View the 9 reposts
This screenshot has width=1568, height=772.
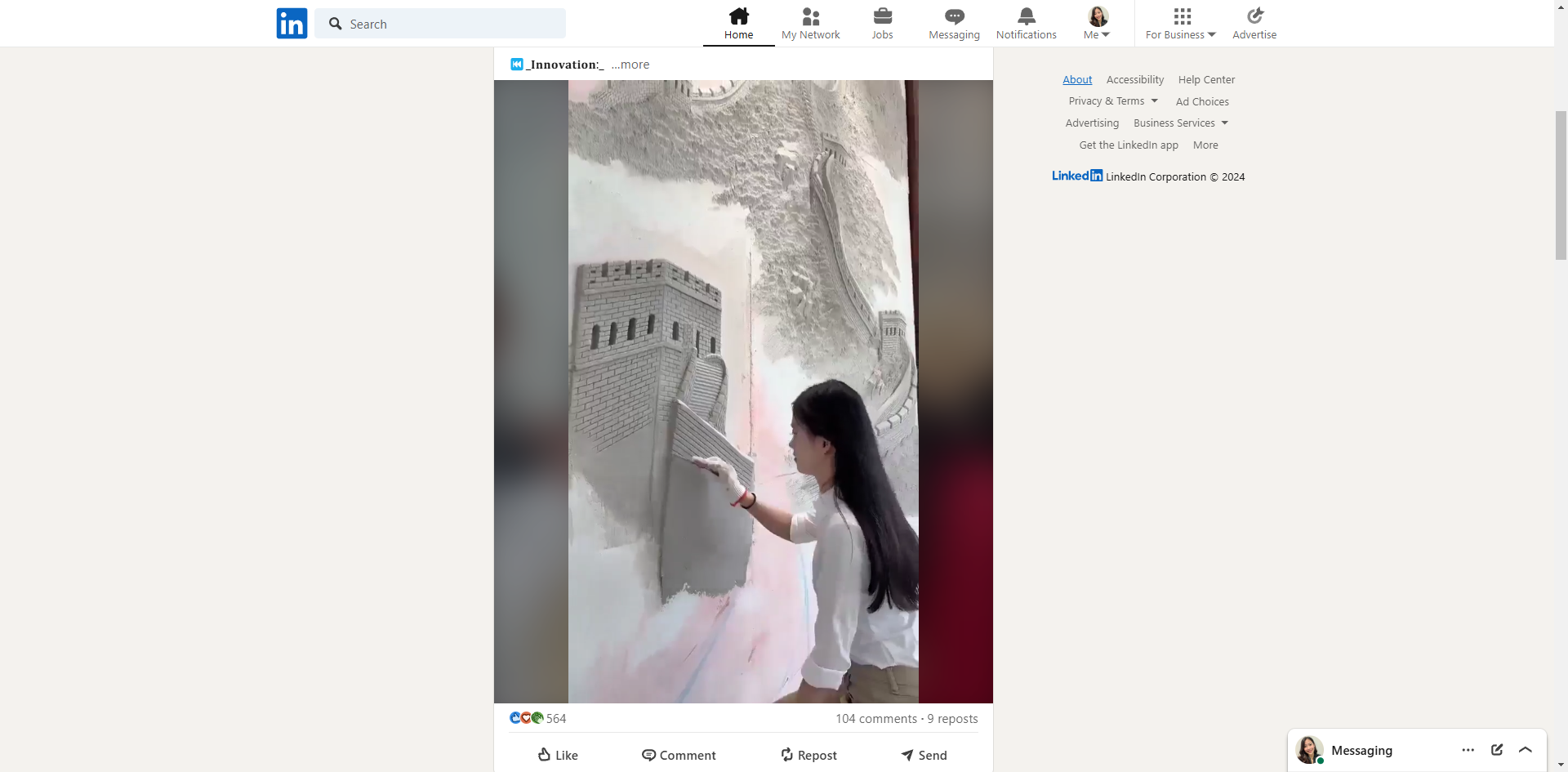[952, 719]
